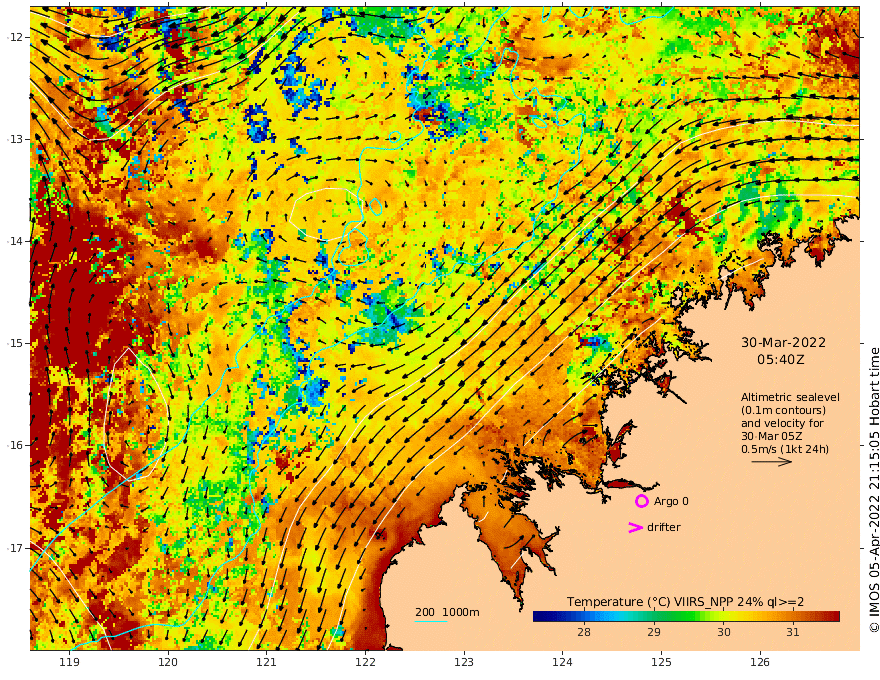The image size is (880, 680).
Task: Click the magenta drifter arrowhead legend marker
Action: click(x=635, y=527)
